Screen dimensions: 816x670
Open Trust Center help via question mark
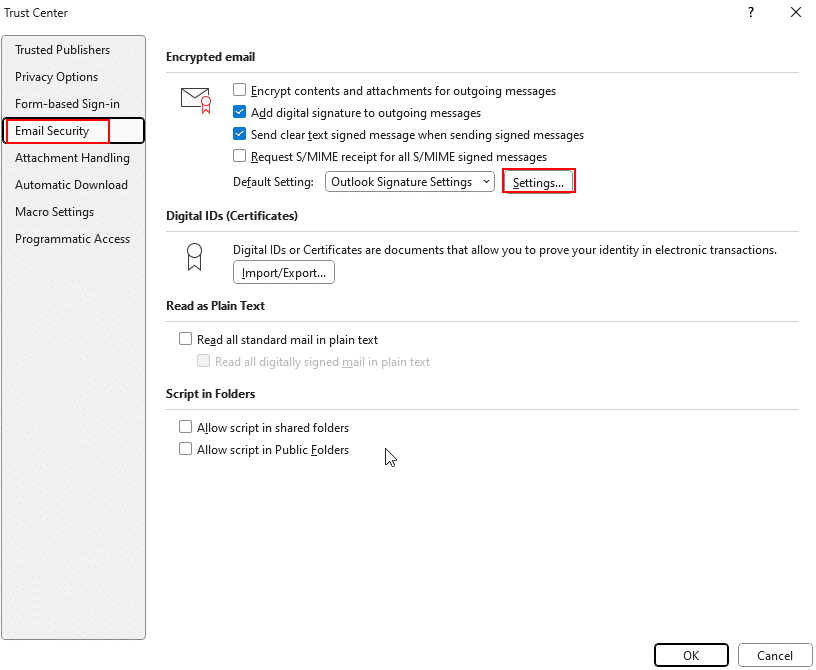pos(750,12)
